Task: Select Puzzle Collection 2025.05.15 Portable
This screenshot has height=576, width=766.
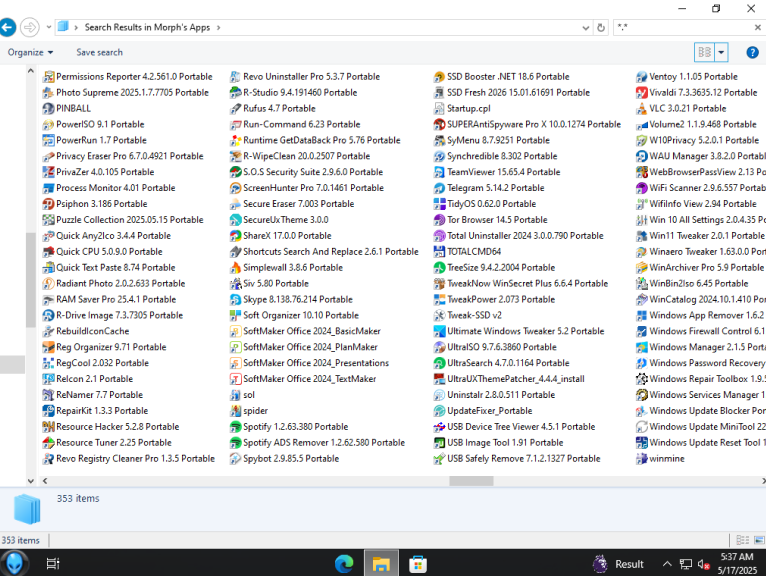Action: [123, 220]
